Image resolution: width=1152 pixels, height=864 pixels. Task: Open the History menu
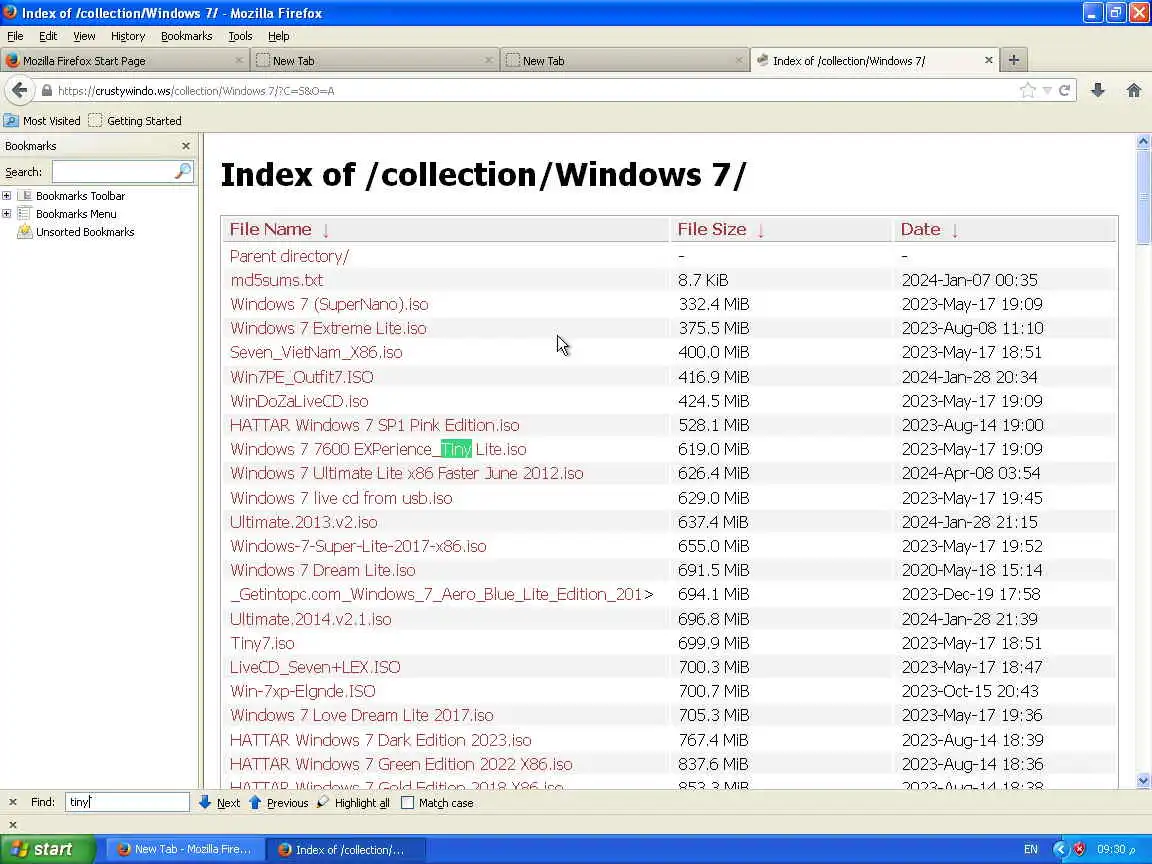click(x=128, y=36)
